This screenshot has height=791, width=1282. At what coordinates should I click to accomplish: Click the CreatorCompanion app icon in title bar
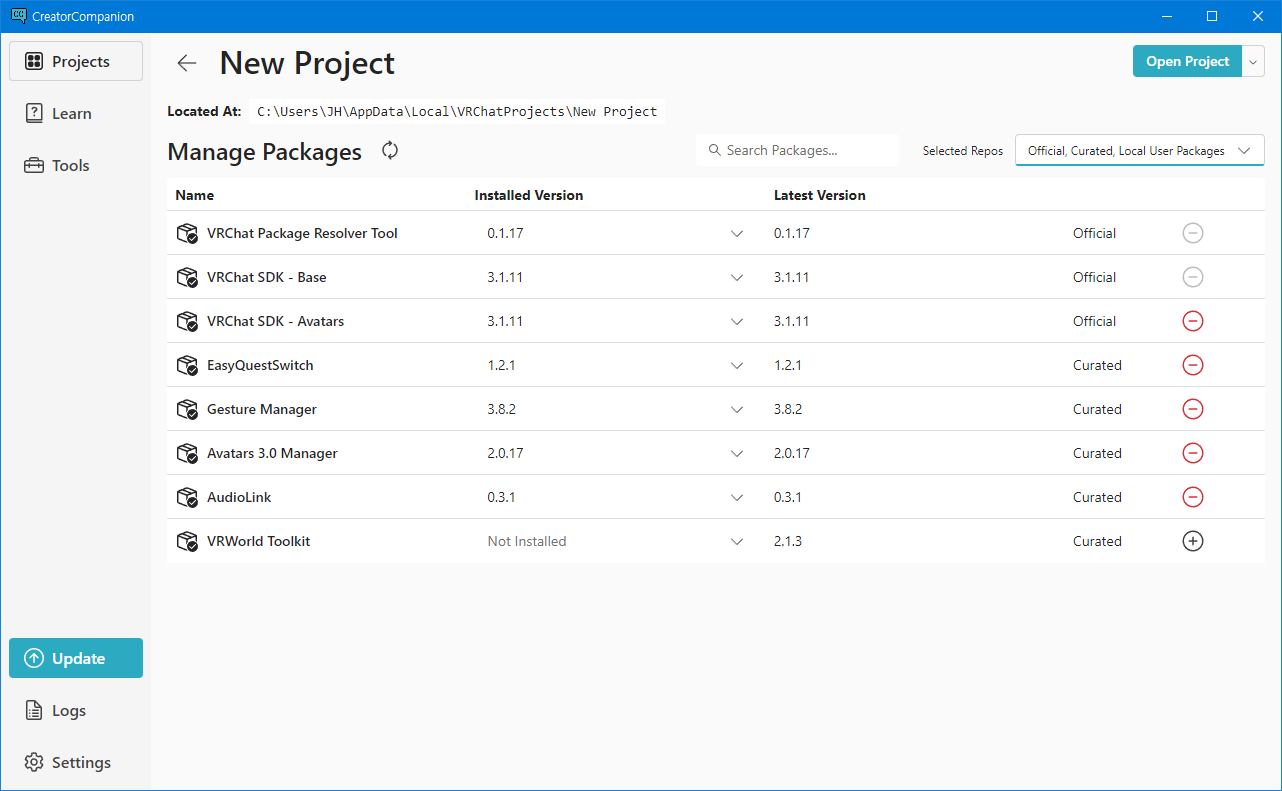pos(18,16)
